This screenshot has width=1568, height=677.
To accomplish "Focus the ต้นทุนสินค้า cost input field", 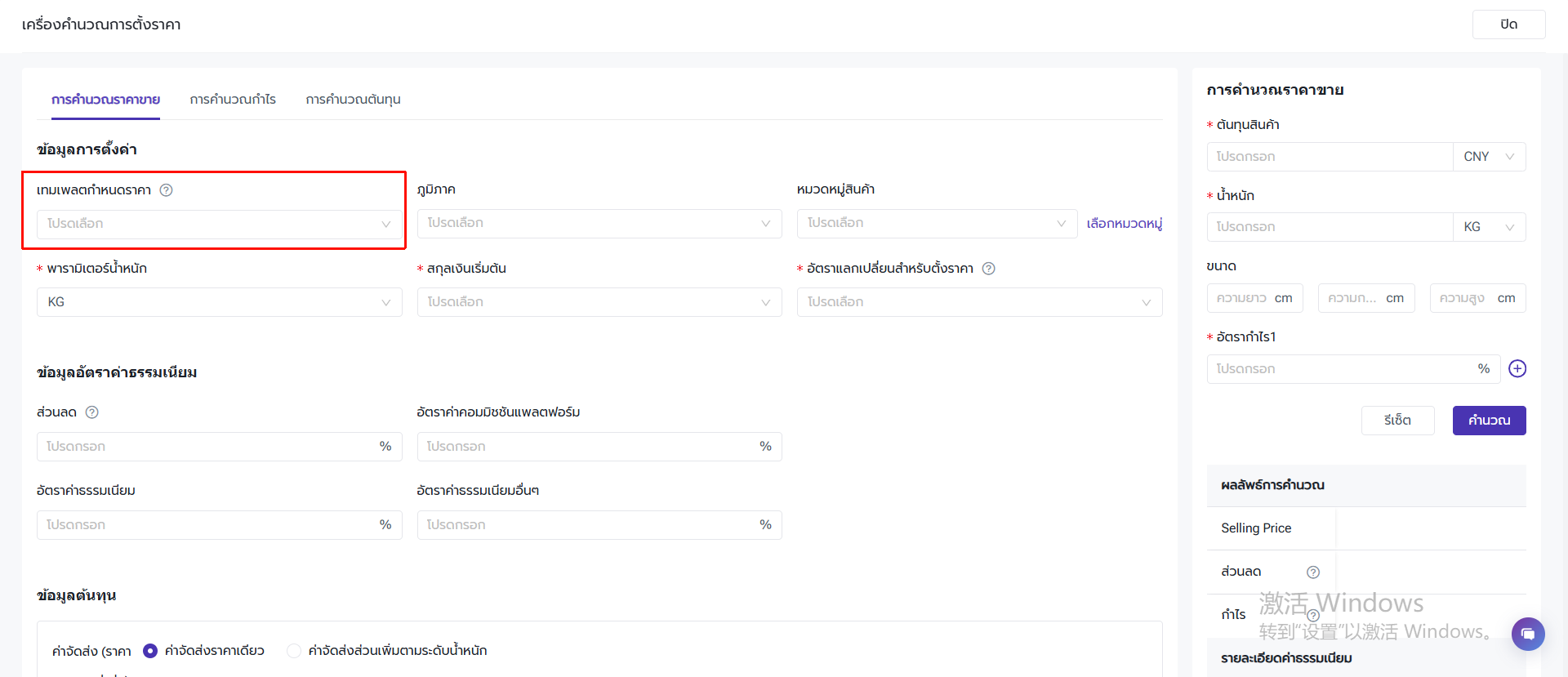I will [1329, 157].
